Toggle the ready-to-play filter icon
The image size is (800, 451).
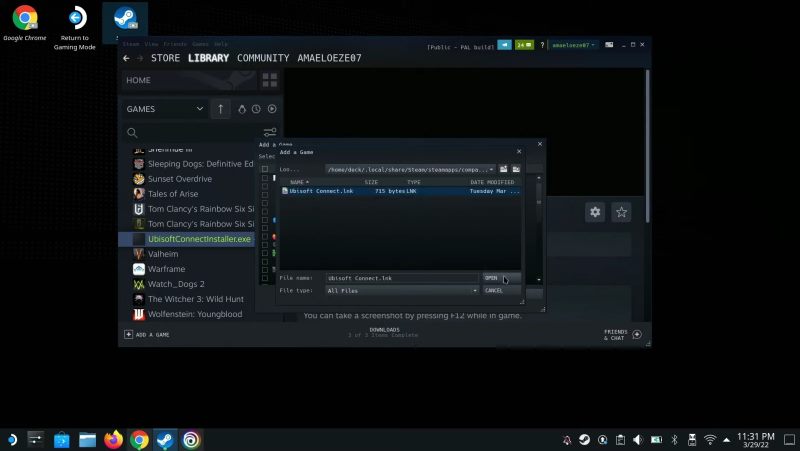[x=272, y=109]
